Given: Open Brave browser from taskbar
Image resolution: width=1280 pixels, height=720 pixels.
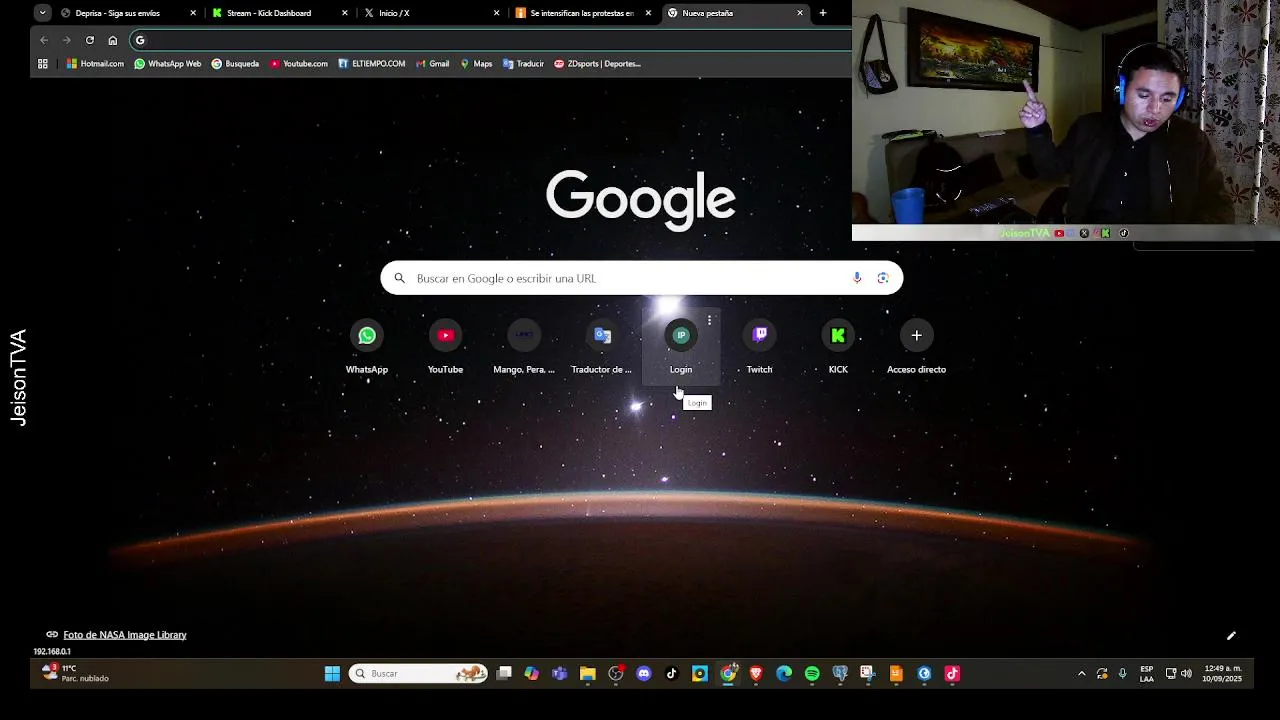Looking at the screenshot, I should pyautogui.click(x=756, y=674).
